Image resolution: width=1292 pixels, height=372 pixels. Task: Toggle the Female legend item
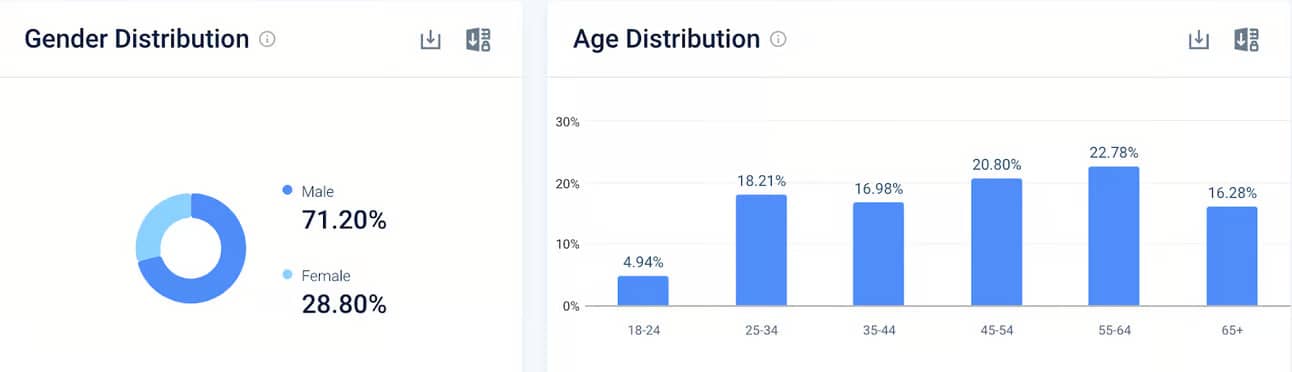click(x=316, y=275)
